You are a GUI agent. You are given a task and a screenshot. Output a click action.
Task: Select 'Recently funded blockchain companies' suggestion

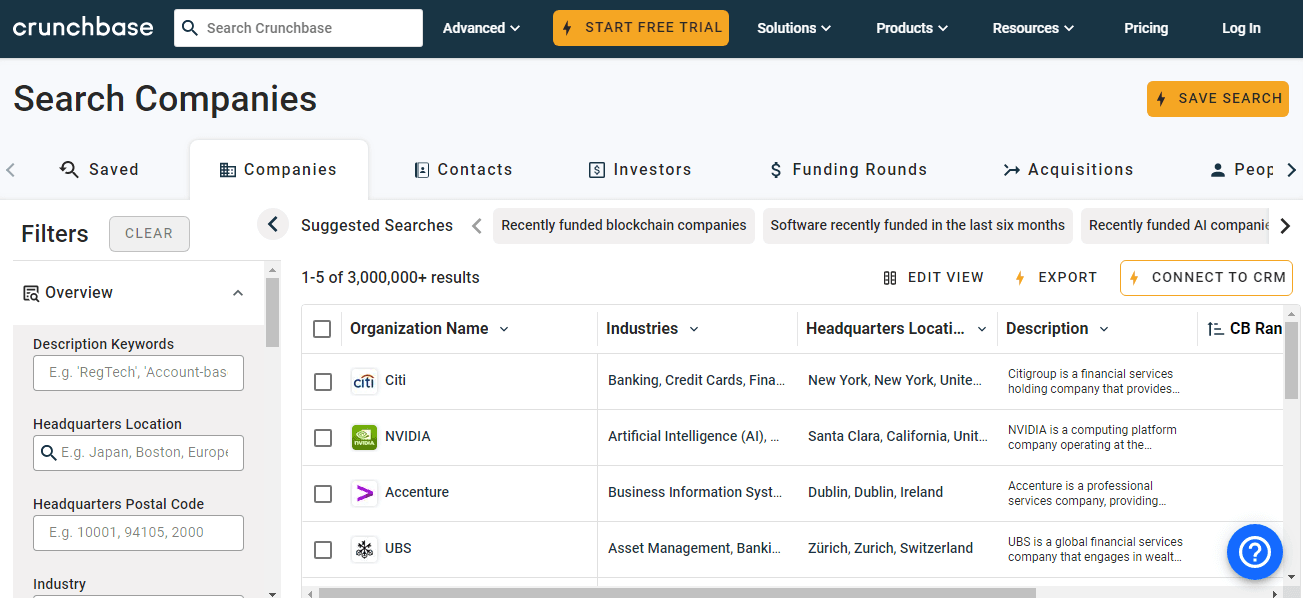624,225
